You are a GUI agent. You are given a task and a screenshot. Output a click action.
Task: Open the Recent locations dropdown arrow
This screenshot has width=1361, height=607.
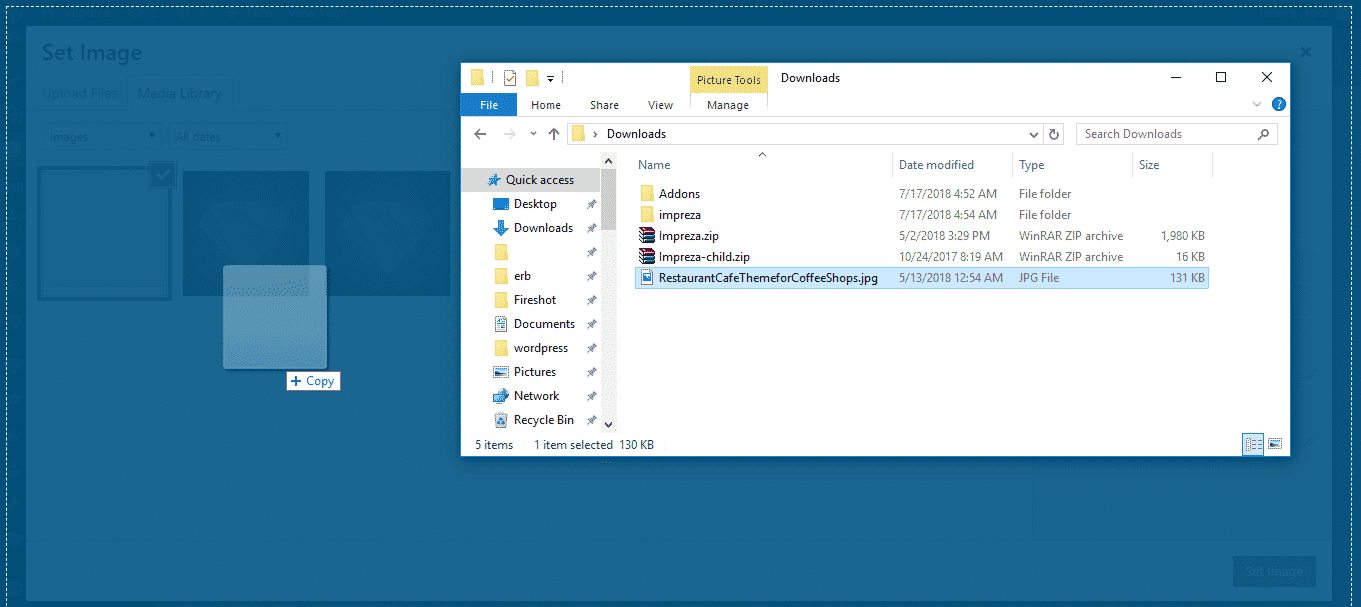click(533, 134)
